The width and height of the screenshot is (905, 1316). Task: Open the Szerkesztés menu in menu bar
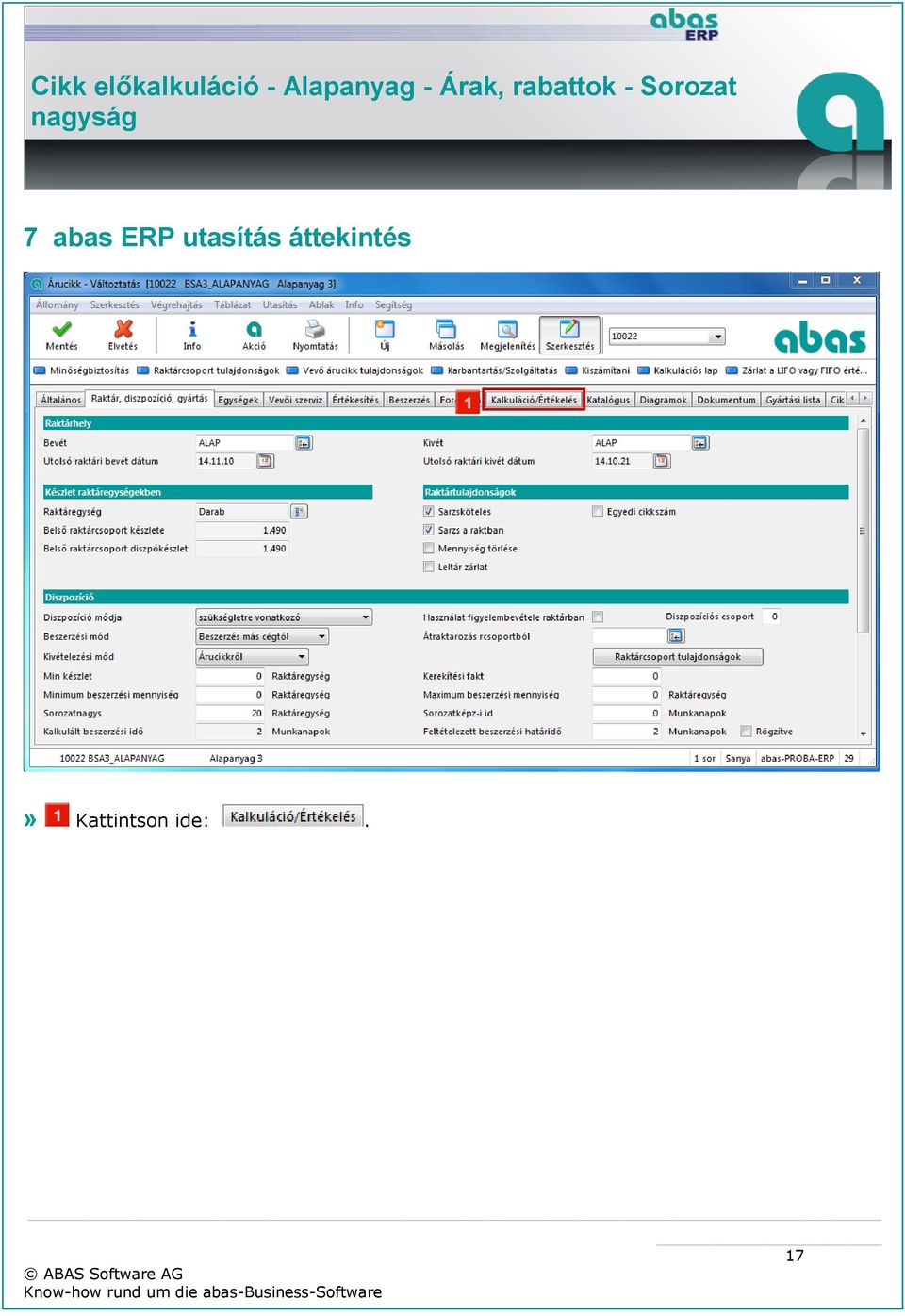click(114, 305)
